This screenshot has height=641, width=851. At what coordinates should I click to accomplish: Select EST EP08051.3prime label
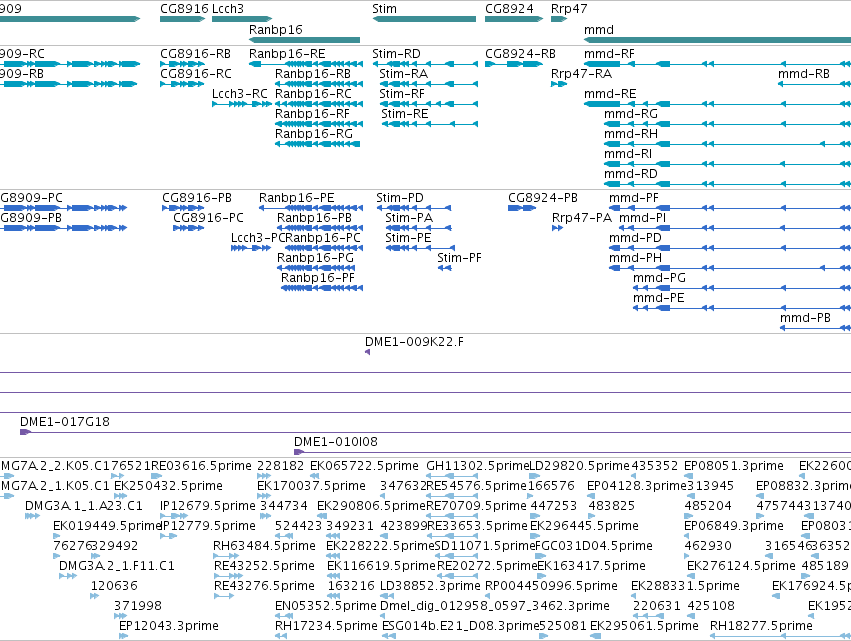pos(734,466)
